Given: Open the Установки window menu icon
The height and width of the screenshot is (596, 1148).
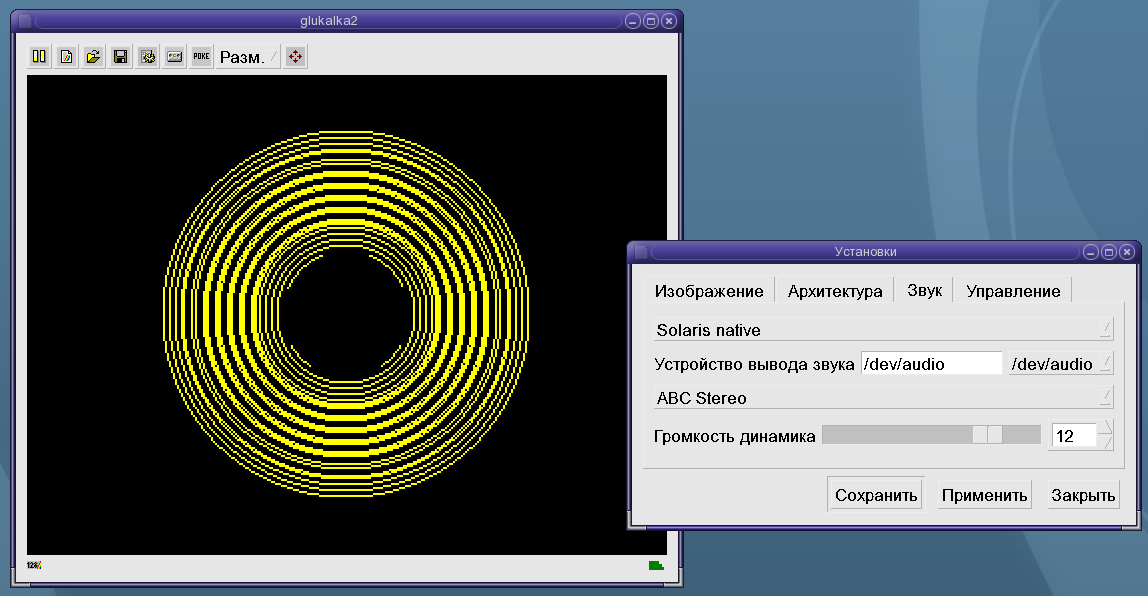Looking at the screenshot, I should (641, 252).
